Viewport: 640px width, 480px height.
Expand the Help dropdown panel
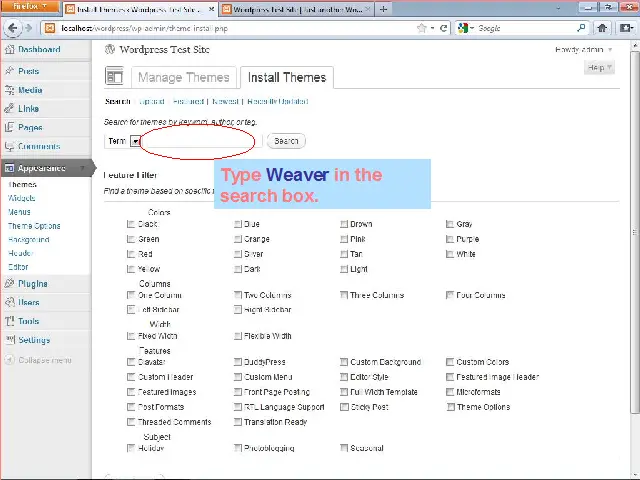pyautogui.click(x=598, y=68)
